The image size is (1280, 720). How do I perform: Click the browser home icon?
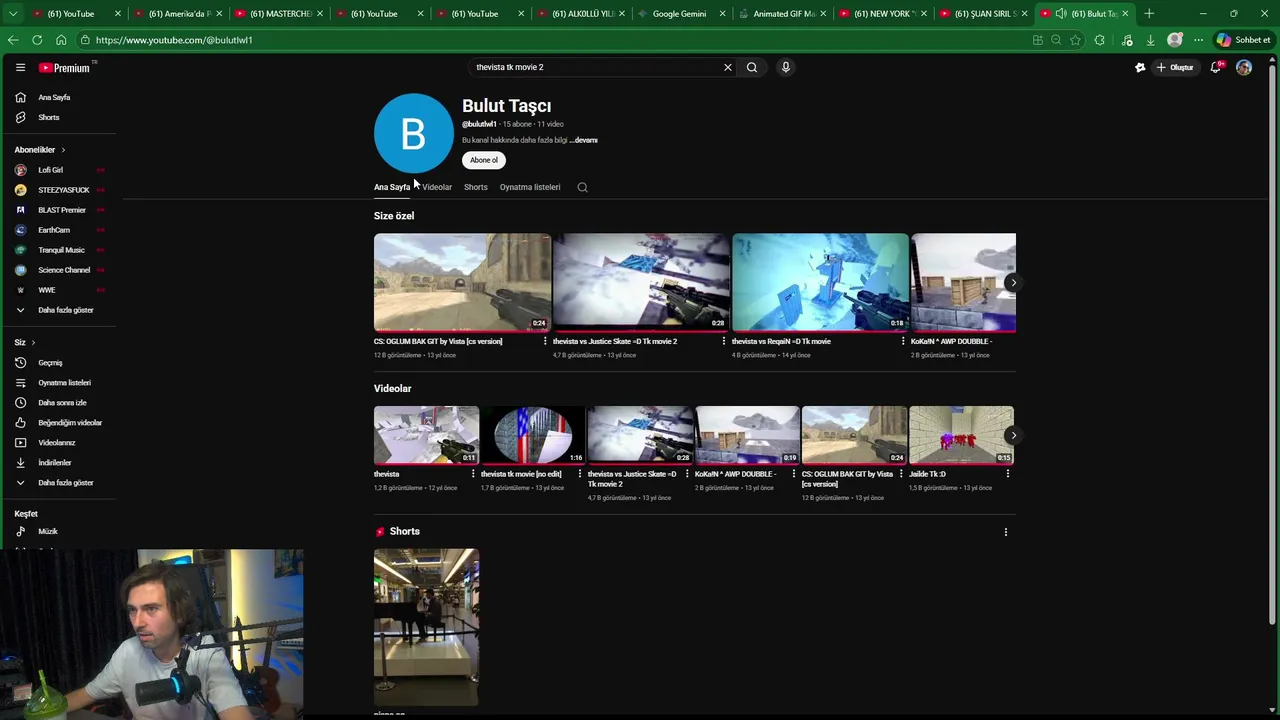(x=61, y=40)
